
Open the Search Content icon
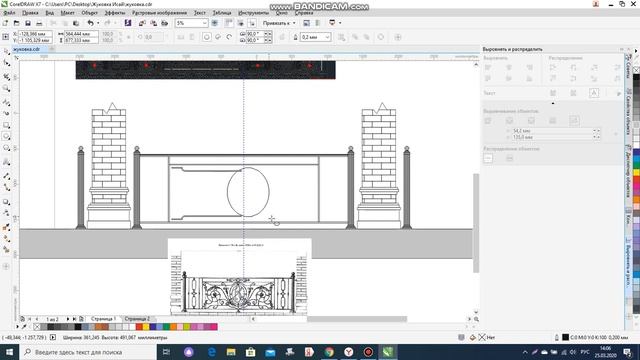pyautogui.click(x=128, y=23)
